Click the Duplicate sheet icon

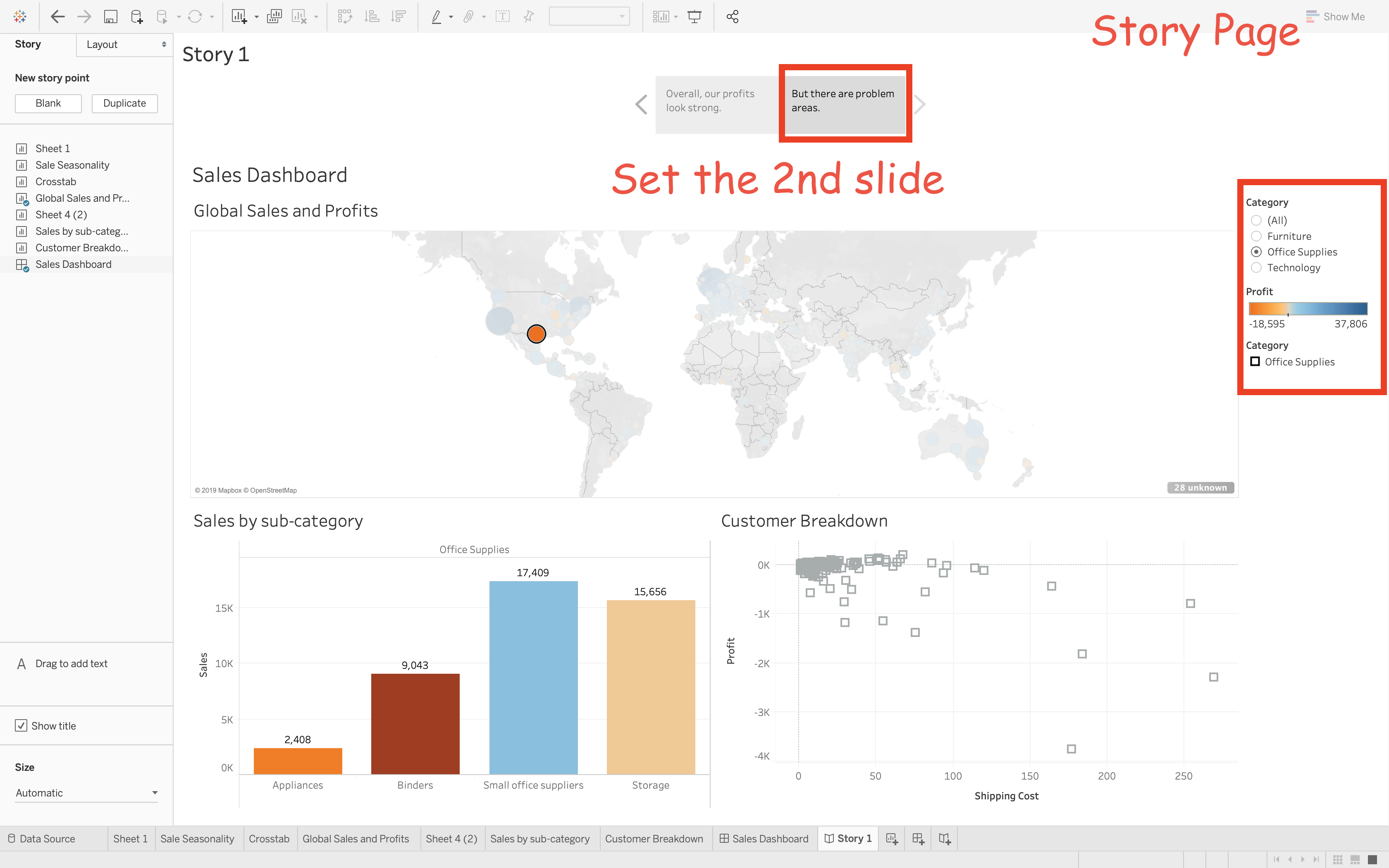coord(274,17)
